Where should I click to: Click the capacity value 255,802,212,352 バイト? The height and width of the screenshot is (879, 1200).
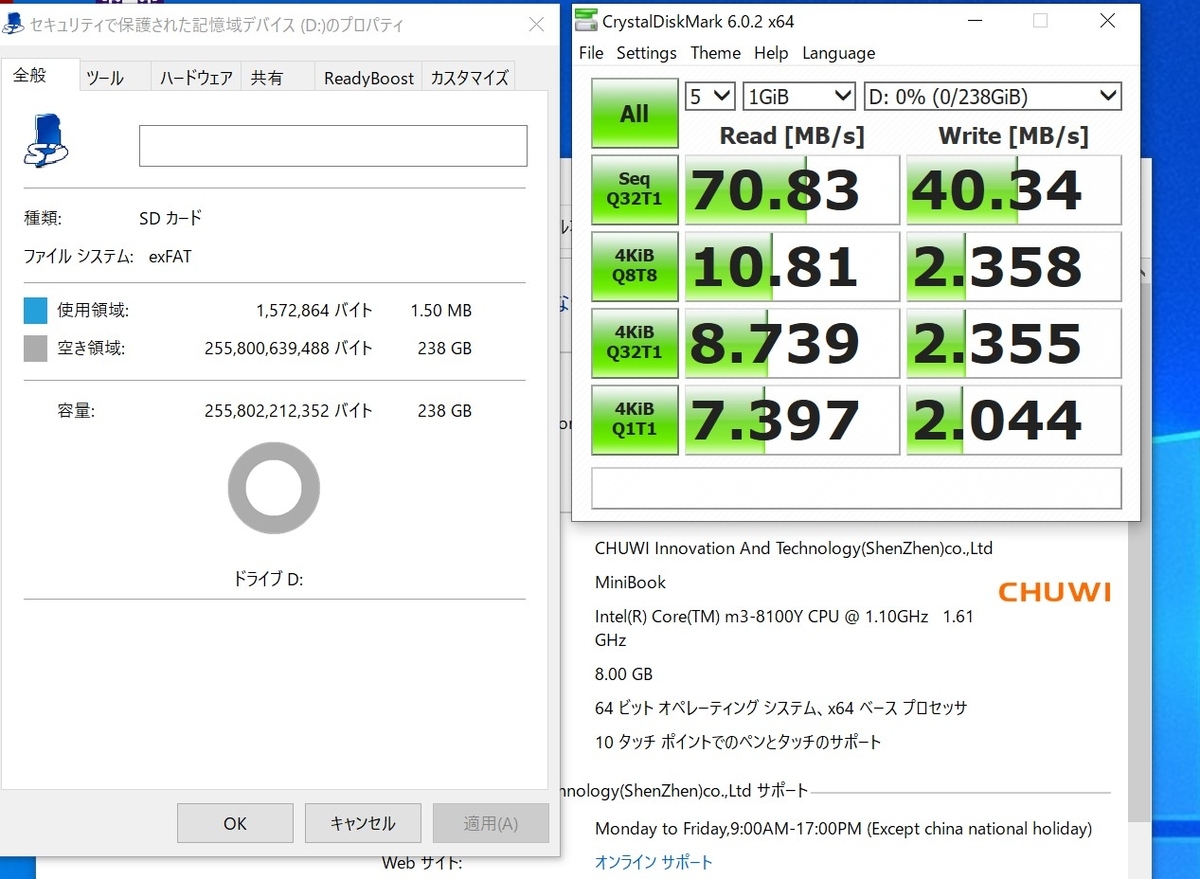(288, 411)
